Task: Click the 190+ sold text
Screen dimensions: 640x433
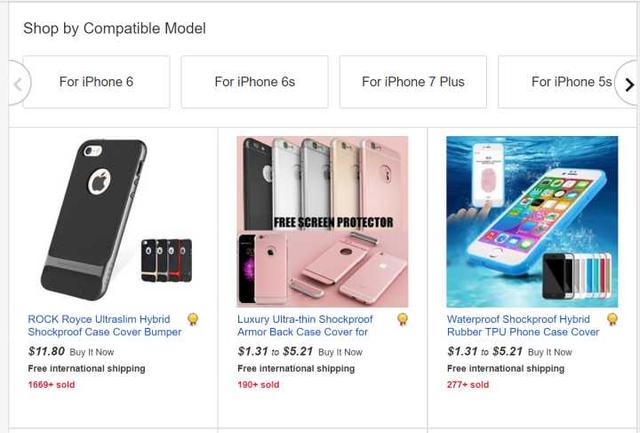Action: pyautogui.click(x=258, y=384)
